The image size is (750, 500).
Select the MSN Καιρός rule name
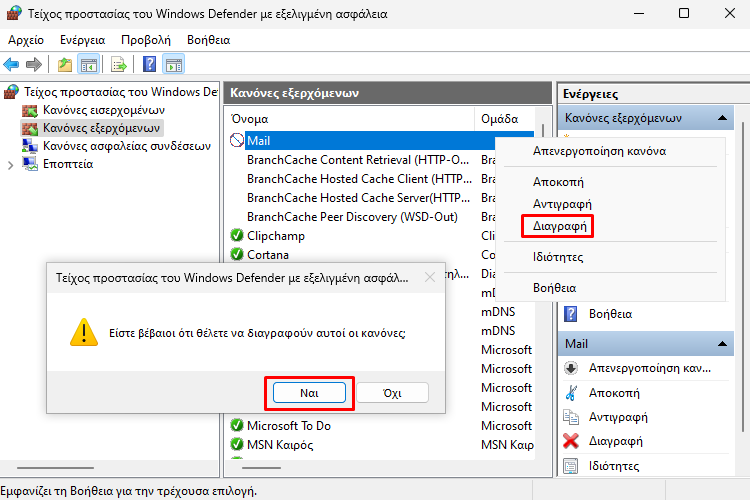click(x=280, y=444)
